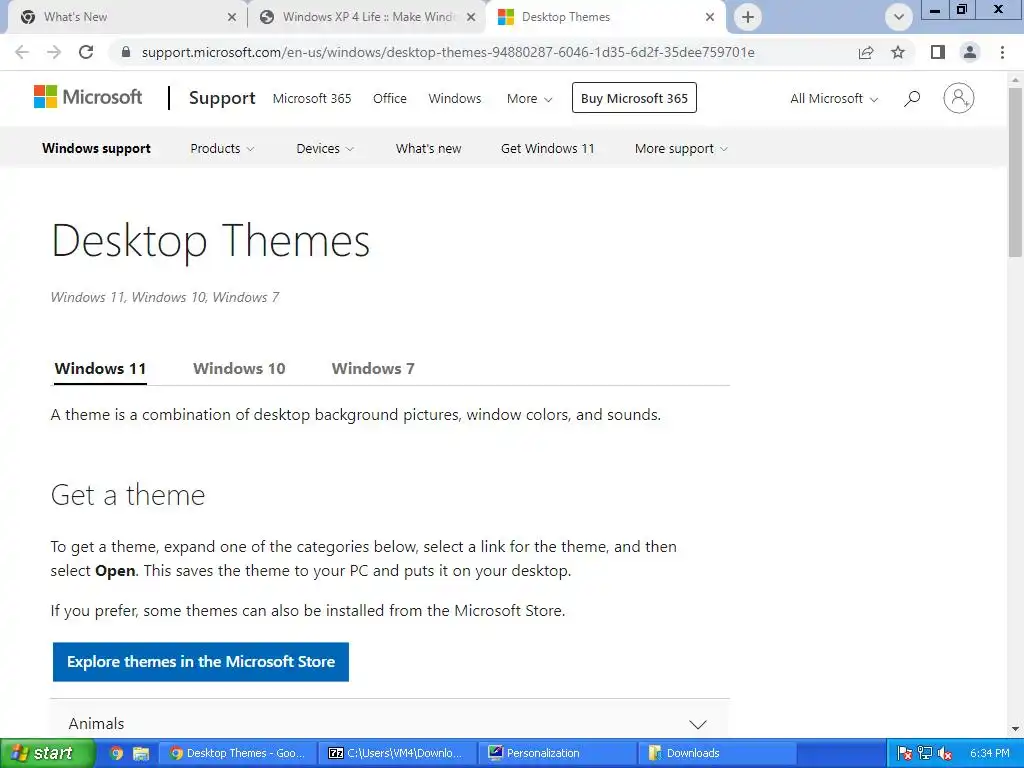Screen dimensions: 1024x768
Task: Sign in with the account icon
Action: (959, 98)
